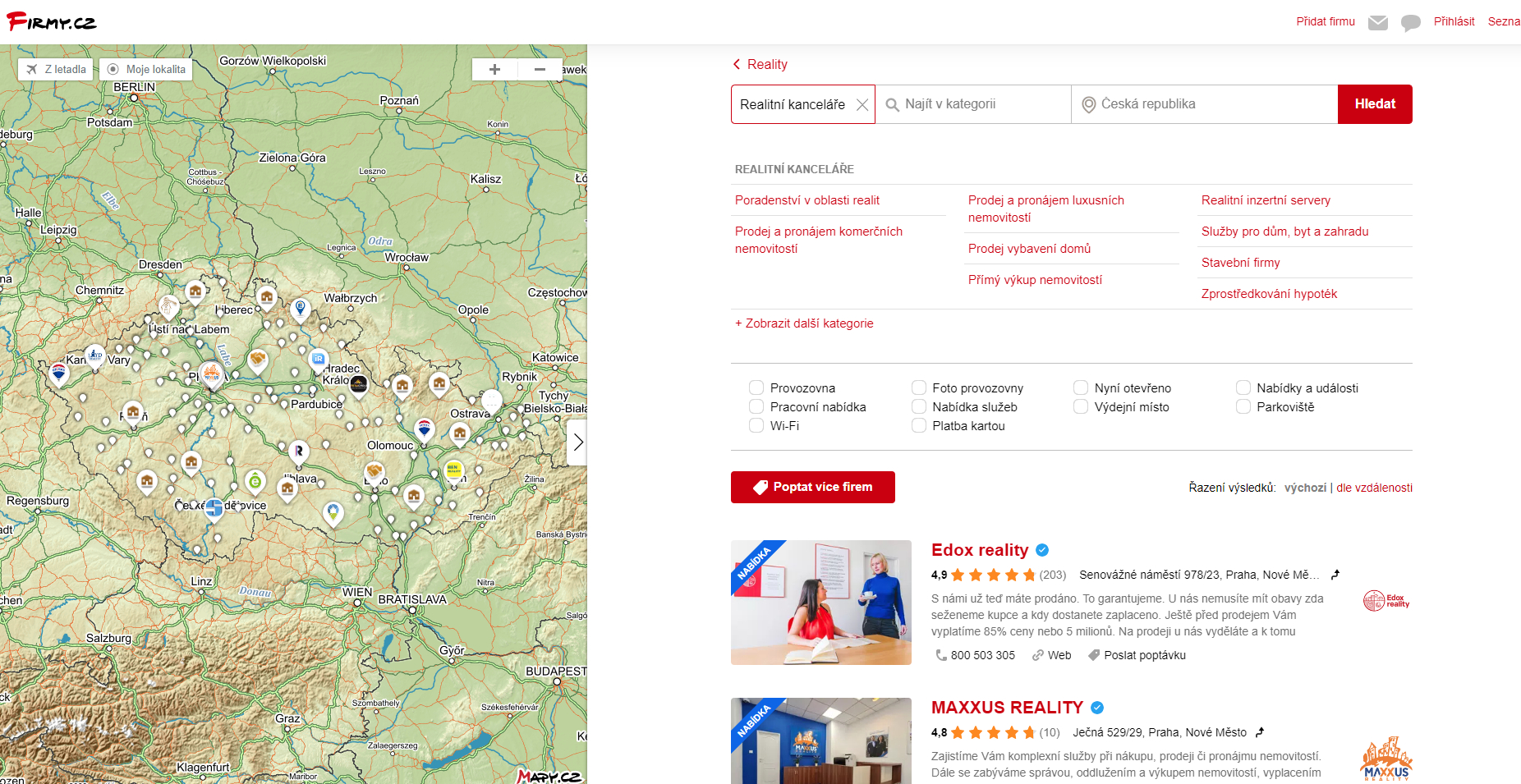Check the Nabídka služeb filter
Viewport: 1521px width, 784px height.
[919, 406]
